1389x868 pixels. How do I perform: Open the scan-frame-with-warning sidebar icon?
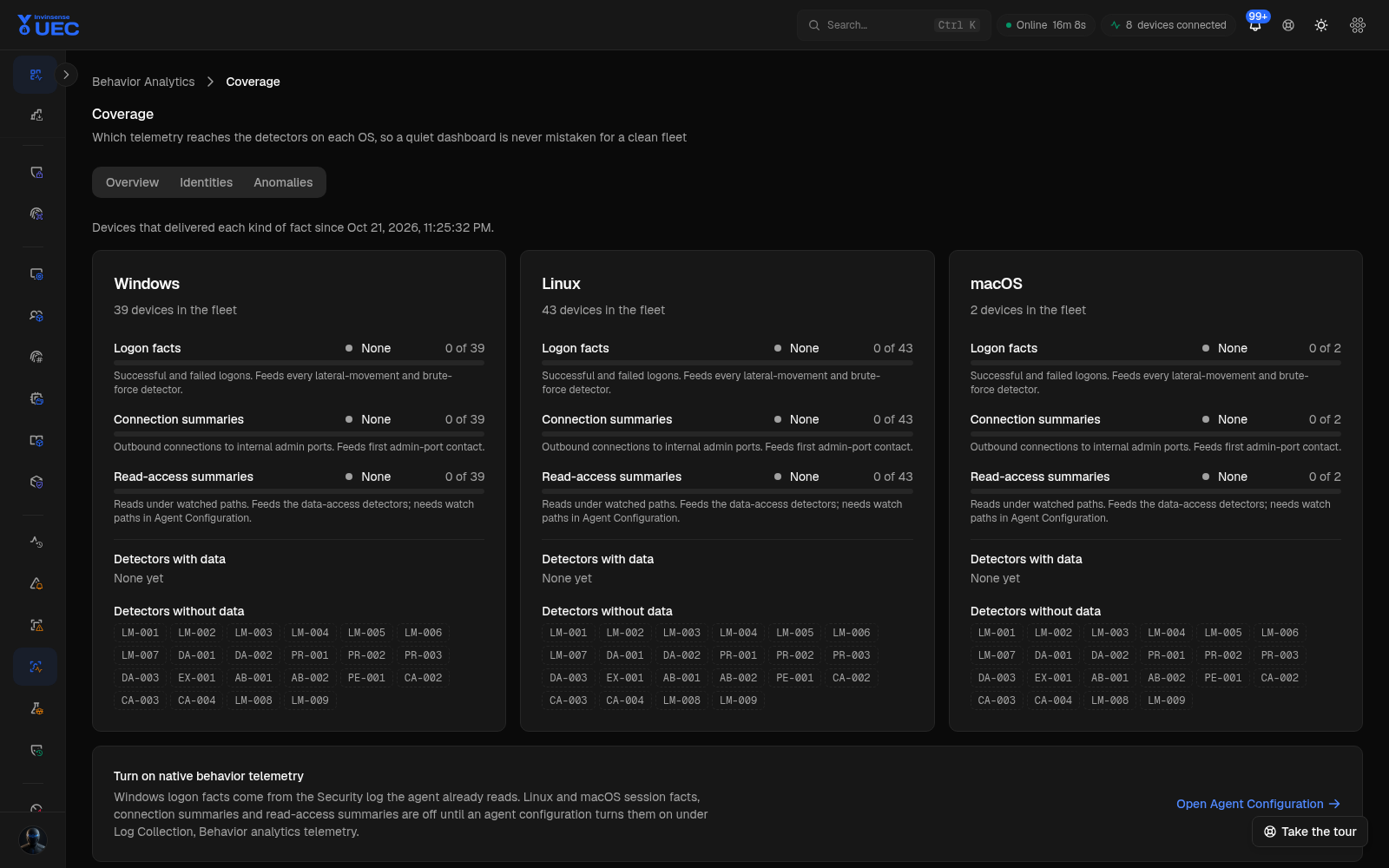tap(36, 625)
